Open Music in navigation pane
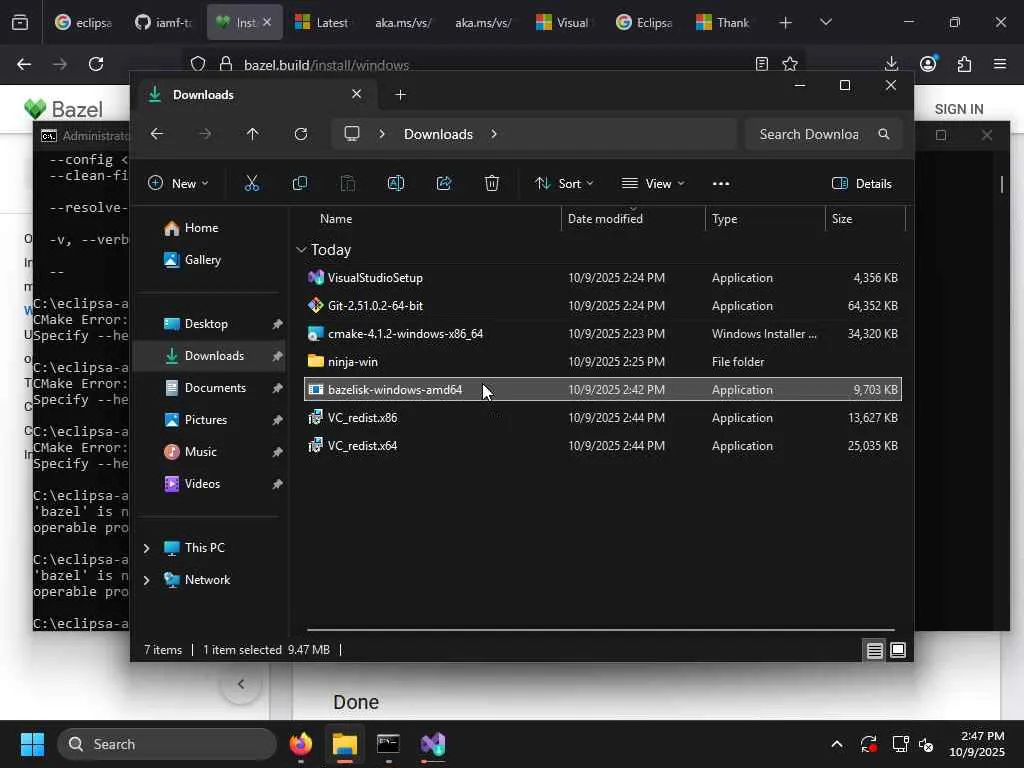Screen dimensions: 1024x768 pos(209,452)
